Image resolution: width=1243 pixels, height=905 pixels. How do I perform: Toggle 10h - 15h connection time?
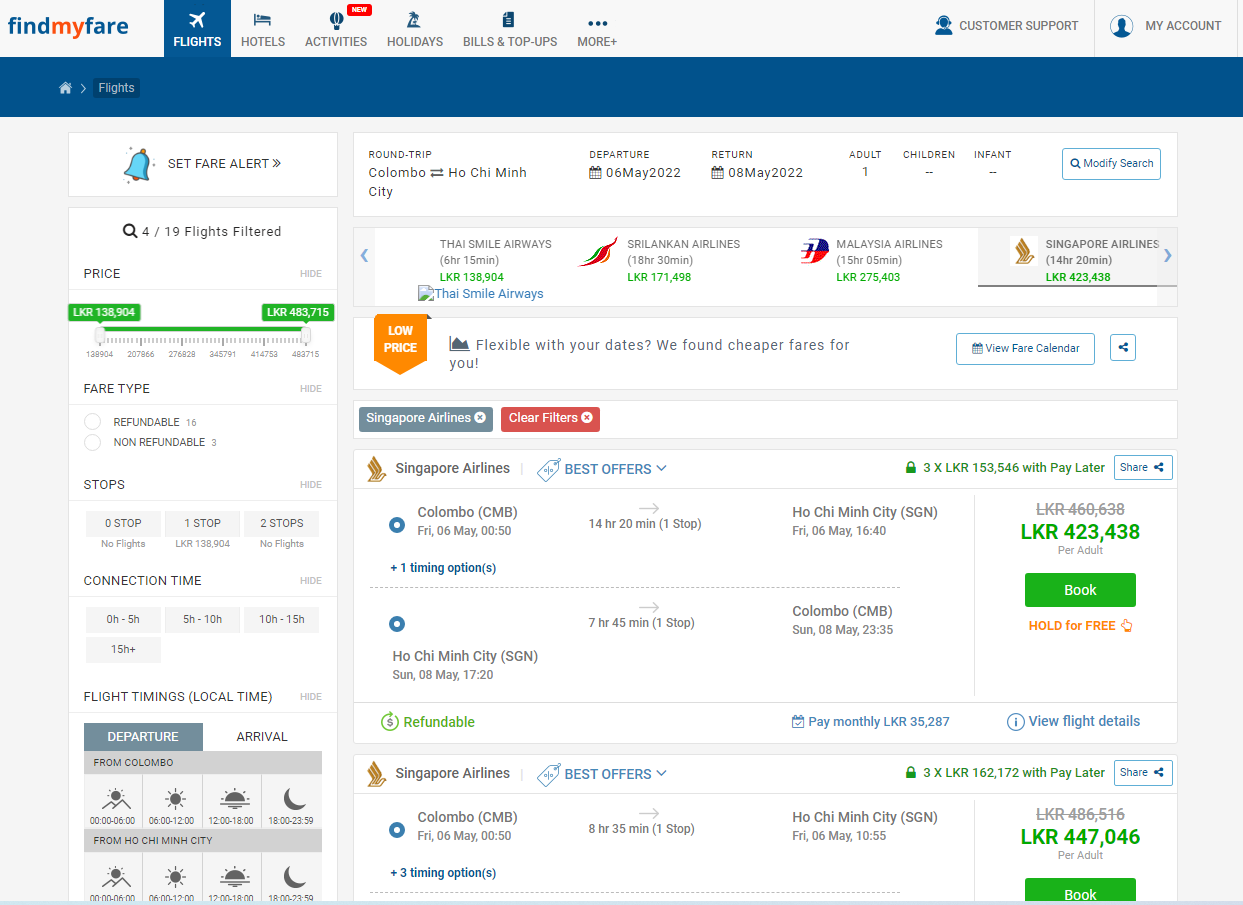(282, 619)
